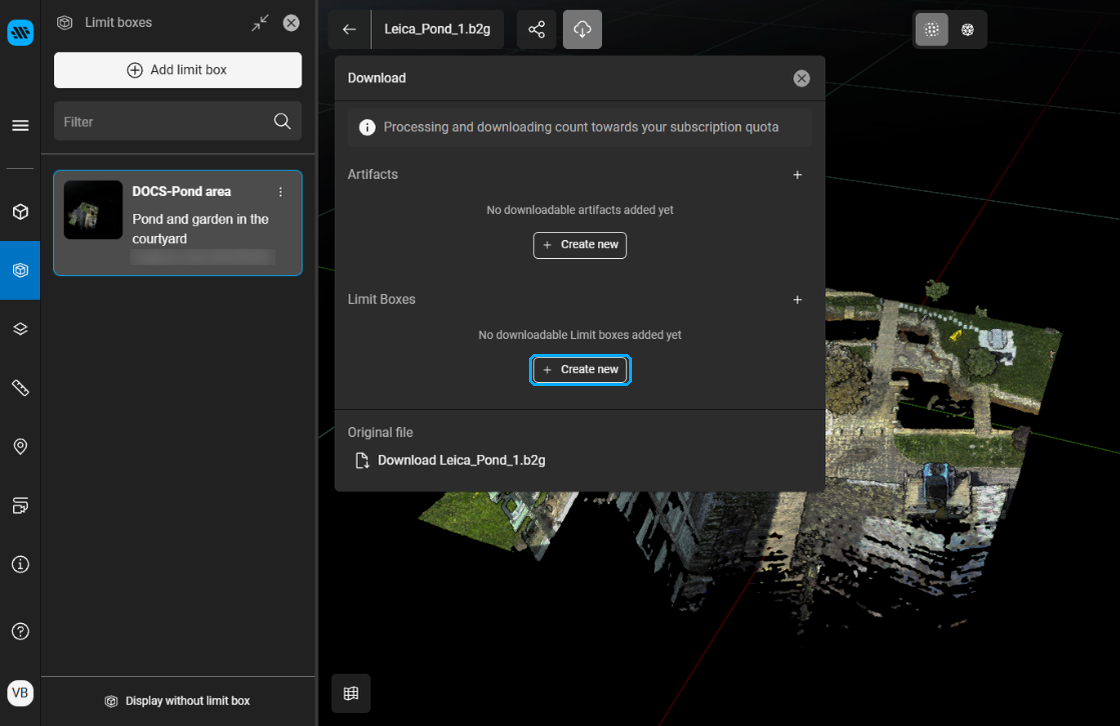Open the DOCS-Pond area options menu
Screen dimensions: 1120x726
click(x=281, y=192)
